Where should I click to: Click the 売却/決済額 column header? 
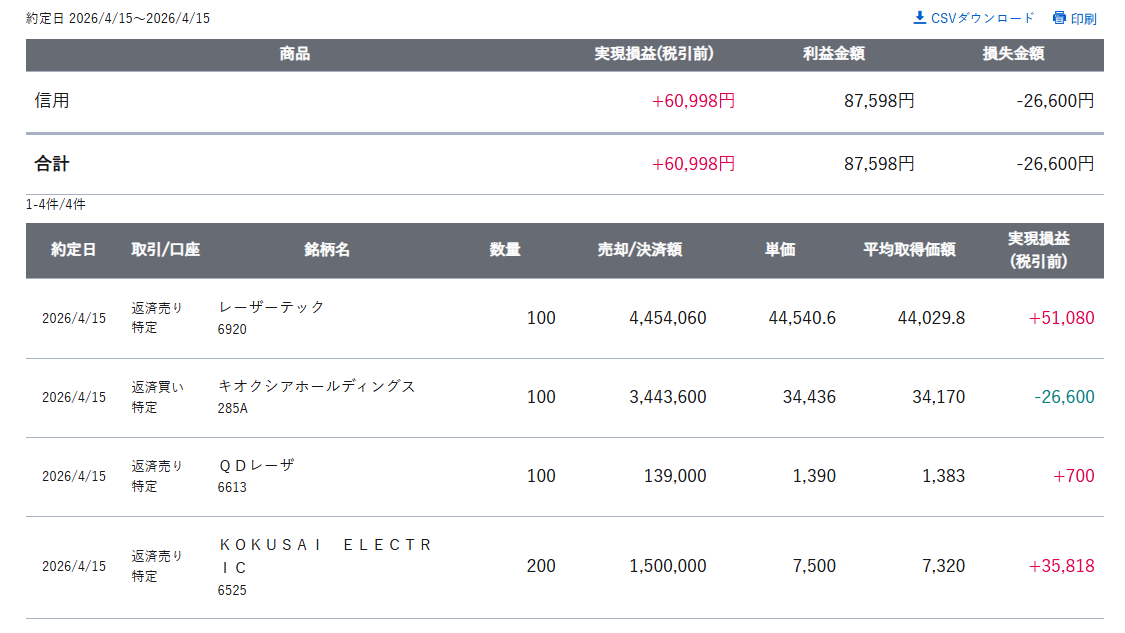[639, 250]
